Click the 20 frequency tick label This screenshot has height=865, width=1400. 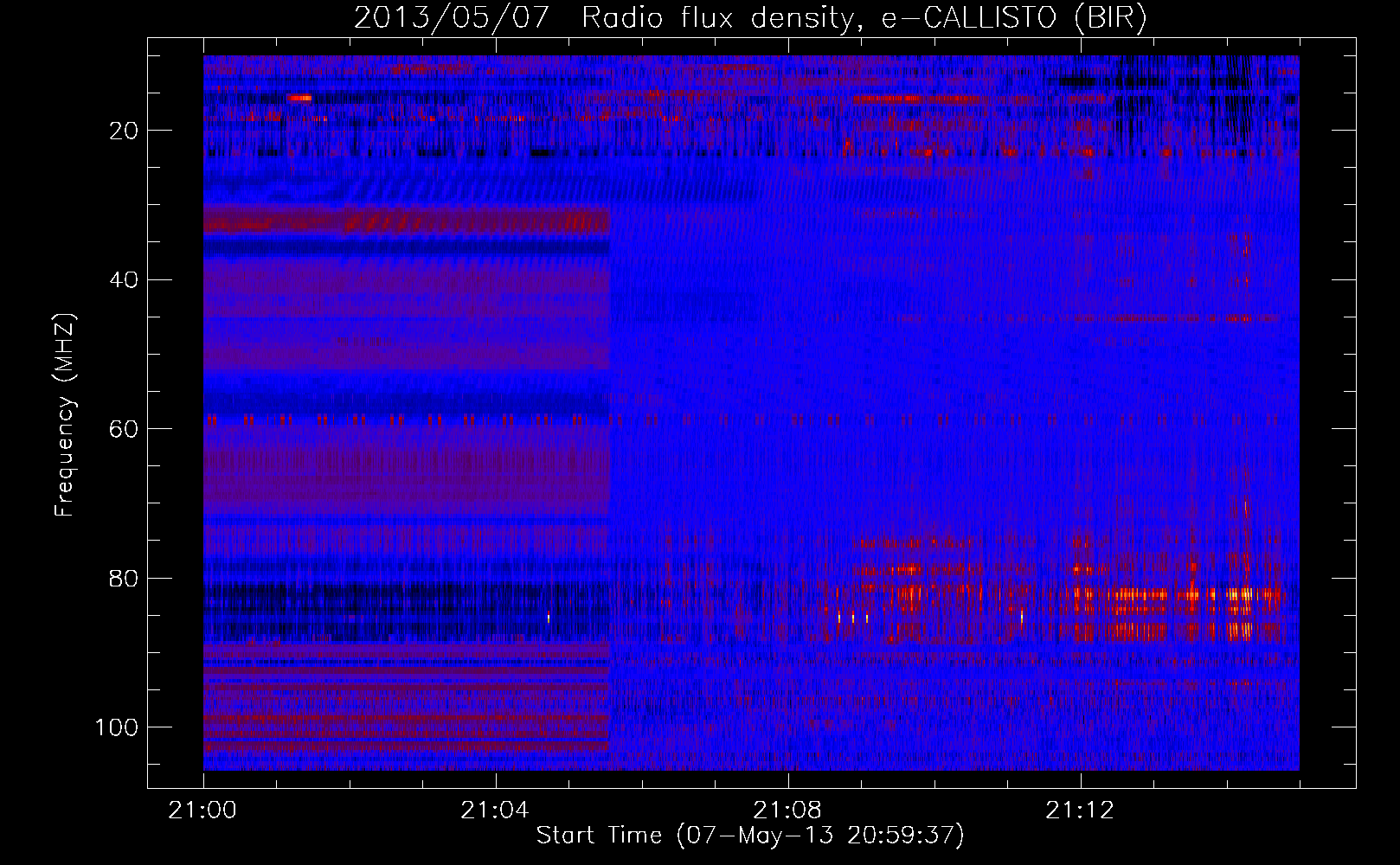[x=124, y=131]
